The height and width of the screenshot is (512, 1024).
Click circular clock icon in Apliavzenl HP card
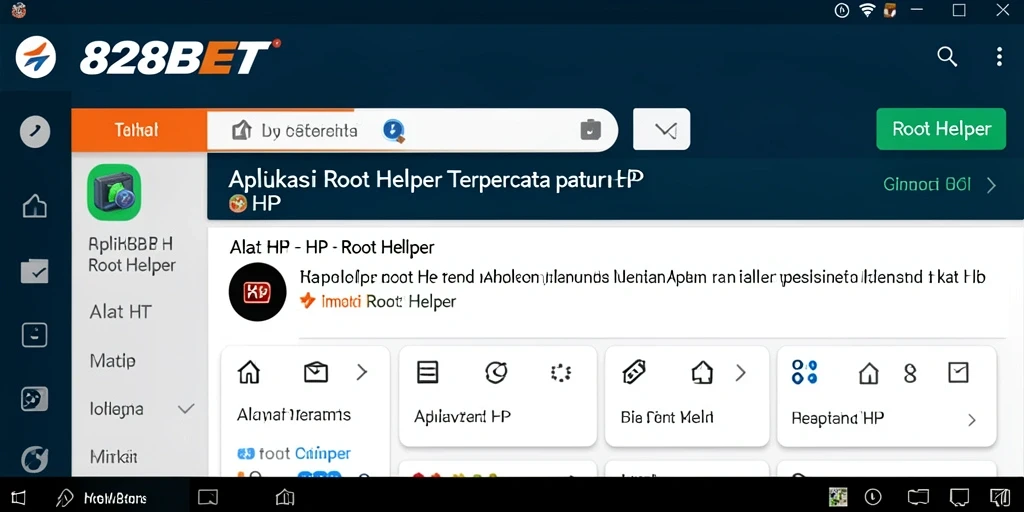(x=496, y=373)
